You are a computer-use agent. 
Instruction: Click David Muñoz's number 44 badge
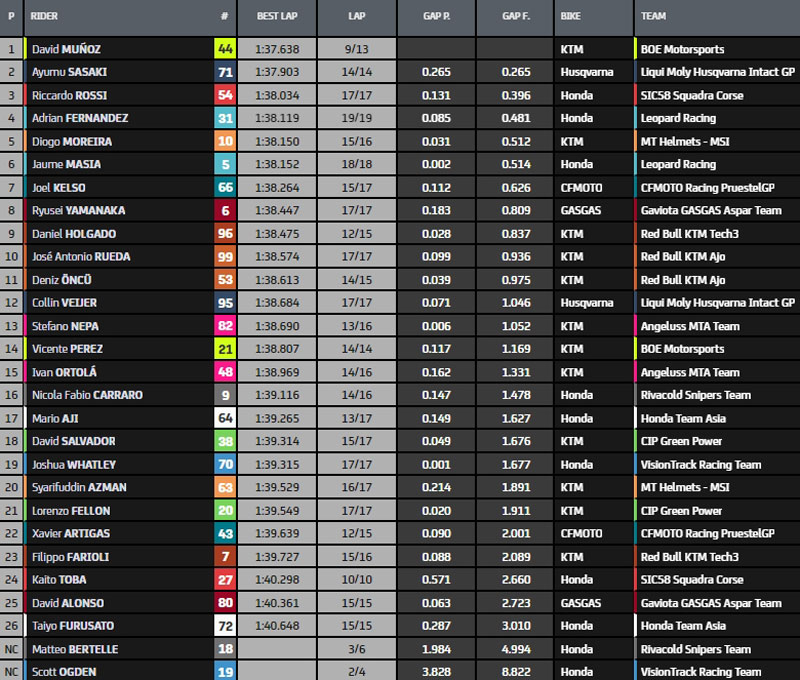click(x=225, y=49)
